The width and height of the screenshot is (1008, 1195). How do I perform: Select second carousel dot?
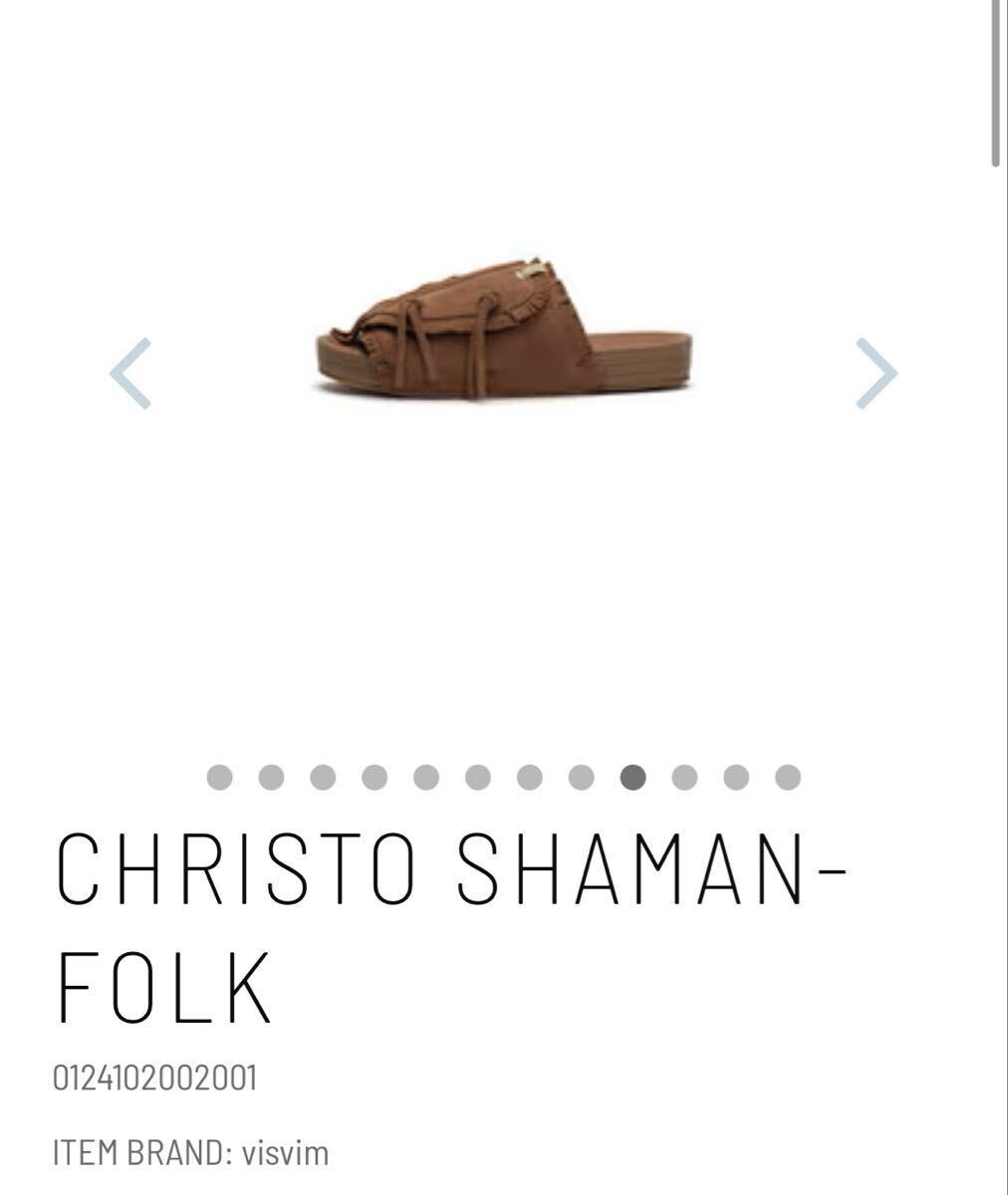point(271,777)
